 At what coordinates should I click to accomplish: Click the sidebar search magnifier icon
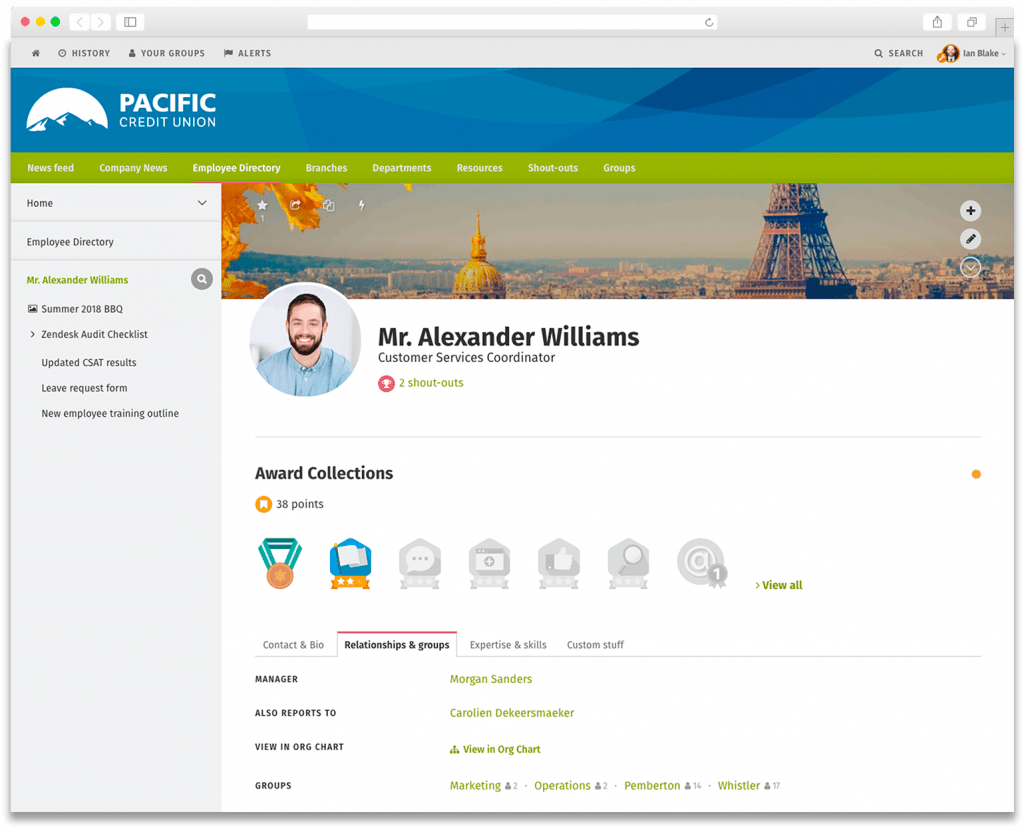tap(202, 280)
